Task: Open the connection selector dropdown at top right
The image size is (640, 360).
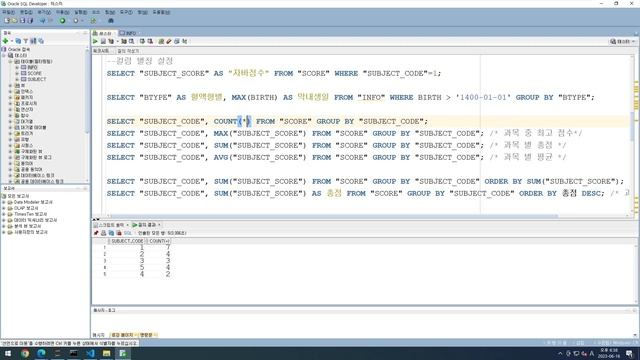Action: [x=622, y=42]
